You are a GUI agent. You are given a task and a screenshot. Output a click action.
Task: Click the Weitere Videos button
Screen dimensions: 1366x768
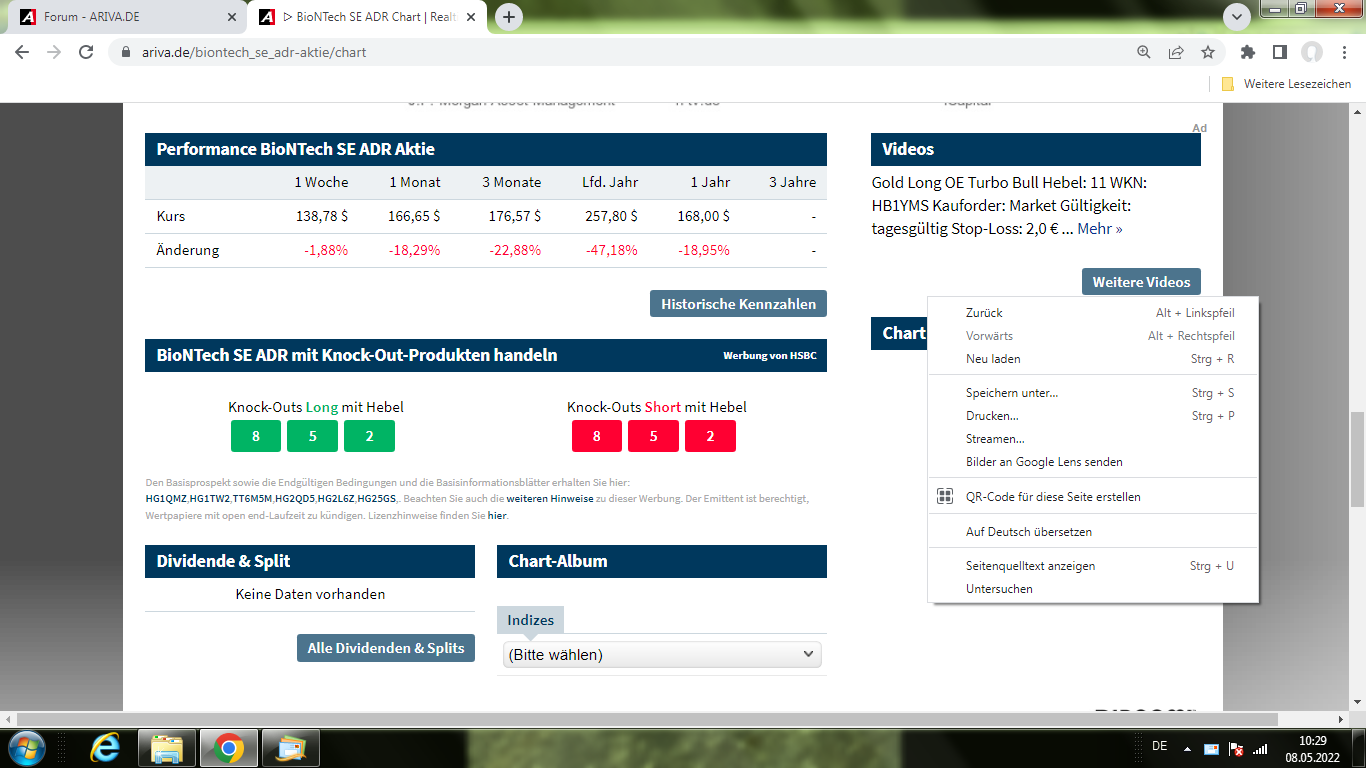pos(1141,282)
